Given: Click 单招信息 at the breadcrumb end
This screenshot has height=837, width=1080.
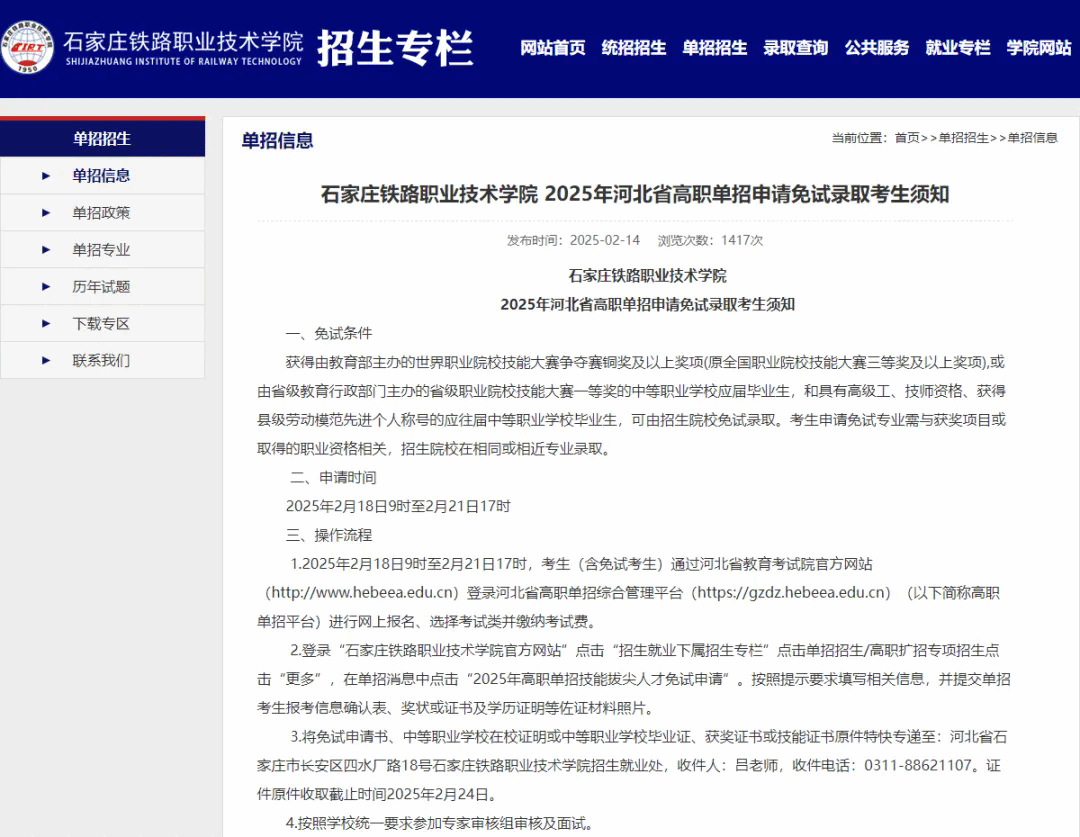Looking at the screenshot, I should tap(1032, 138).
